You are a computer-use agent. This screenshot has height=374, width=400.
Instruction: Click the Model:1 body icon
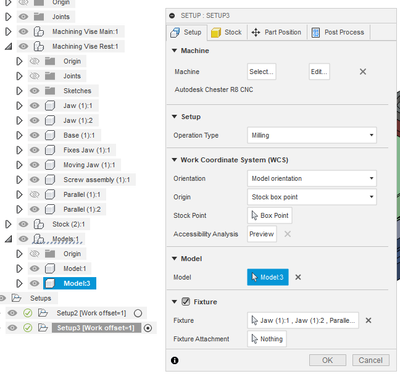[x=50, y=268]
